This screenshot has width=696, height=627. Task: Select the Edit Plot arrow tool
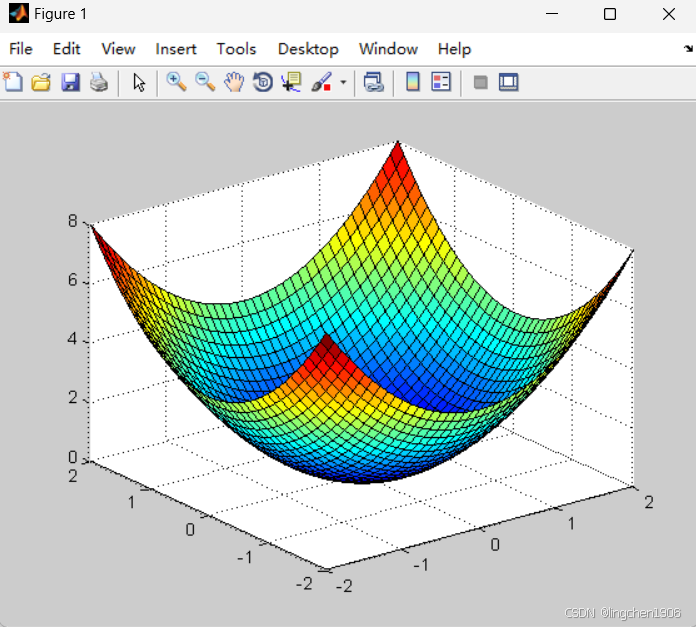[139, 83]
